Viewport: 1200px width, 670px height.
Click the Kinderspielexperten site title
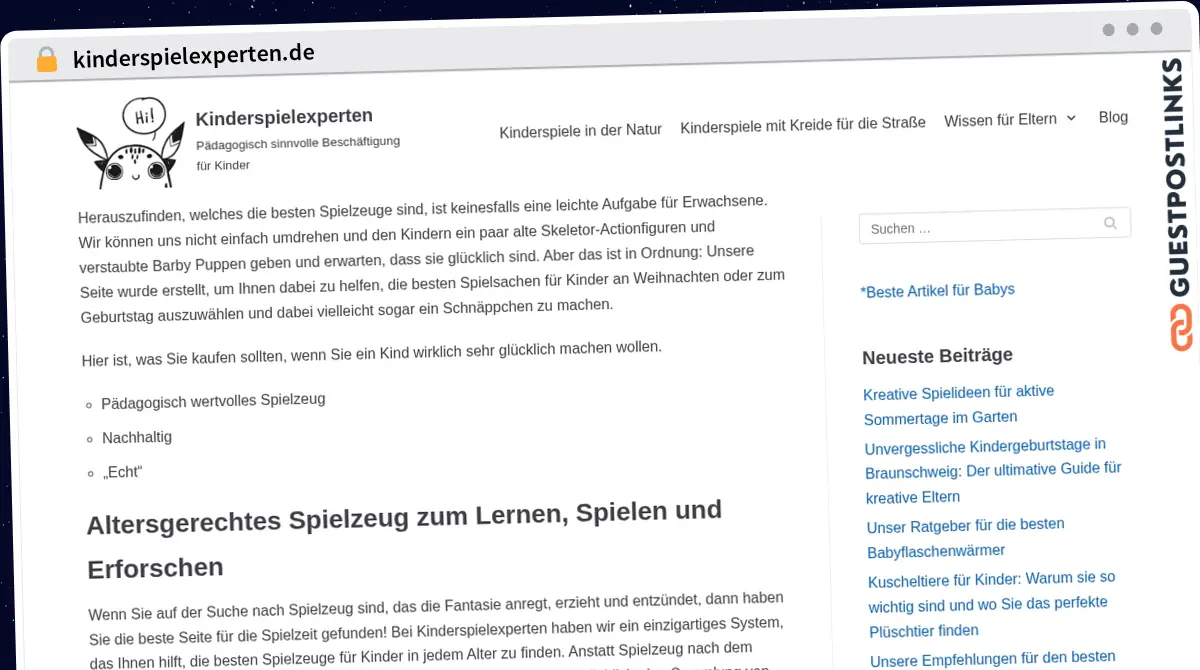click(x=284, y=118)
